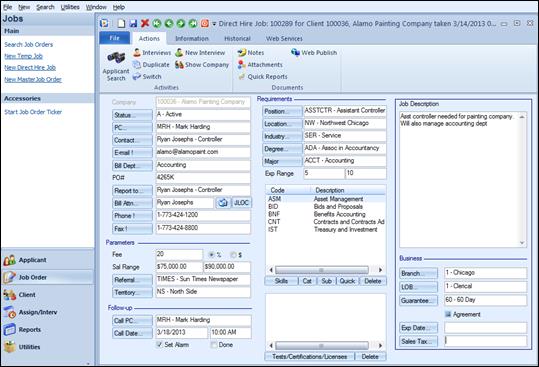
Task: Click the Interviews icon in Activities
Action: [137, 53]
